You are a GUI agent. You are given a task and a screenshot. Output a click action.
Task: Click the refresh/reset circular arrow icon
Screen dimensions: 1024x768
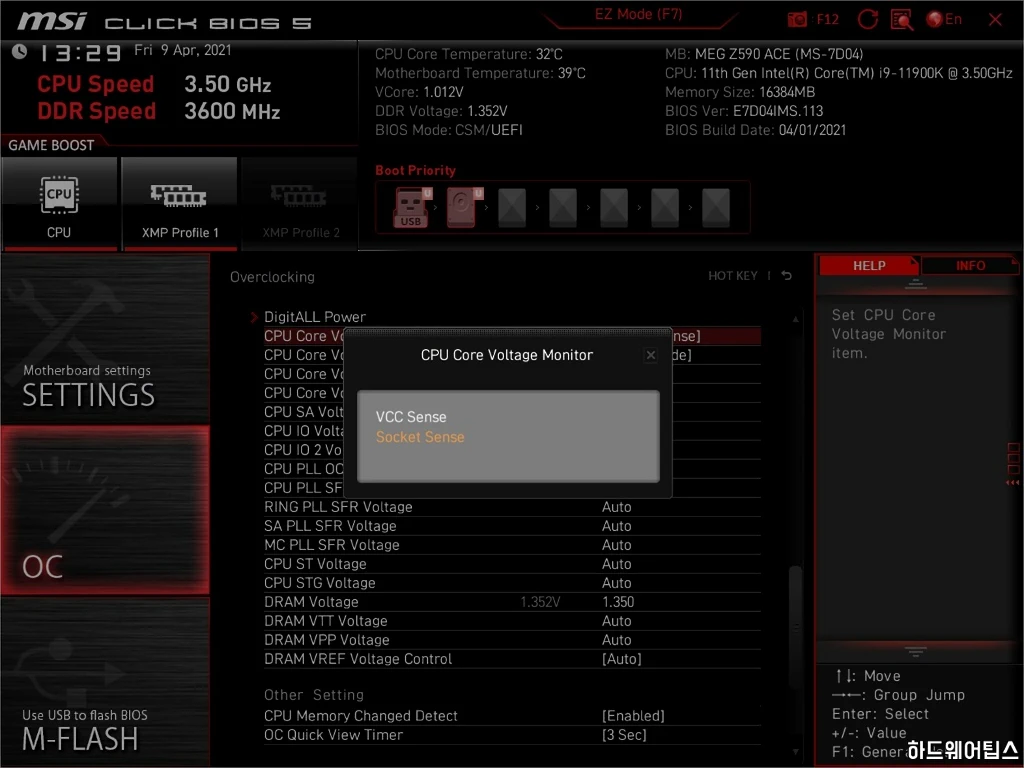click(x=867, y=20)
